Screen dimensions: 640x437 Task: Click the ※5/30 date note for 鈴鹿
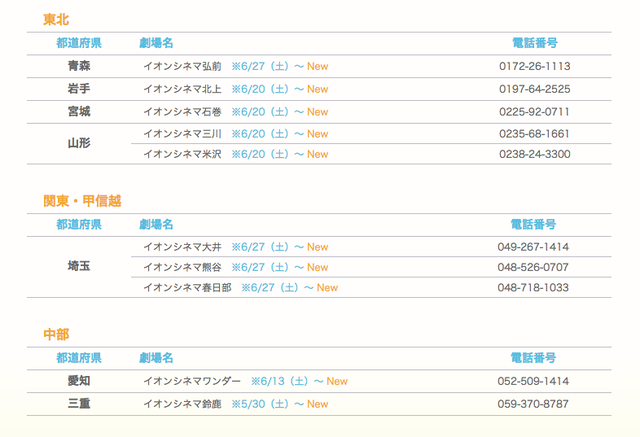click(268, 404)
